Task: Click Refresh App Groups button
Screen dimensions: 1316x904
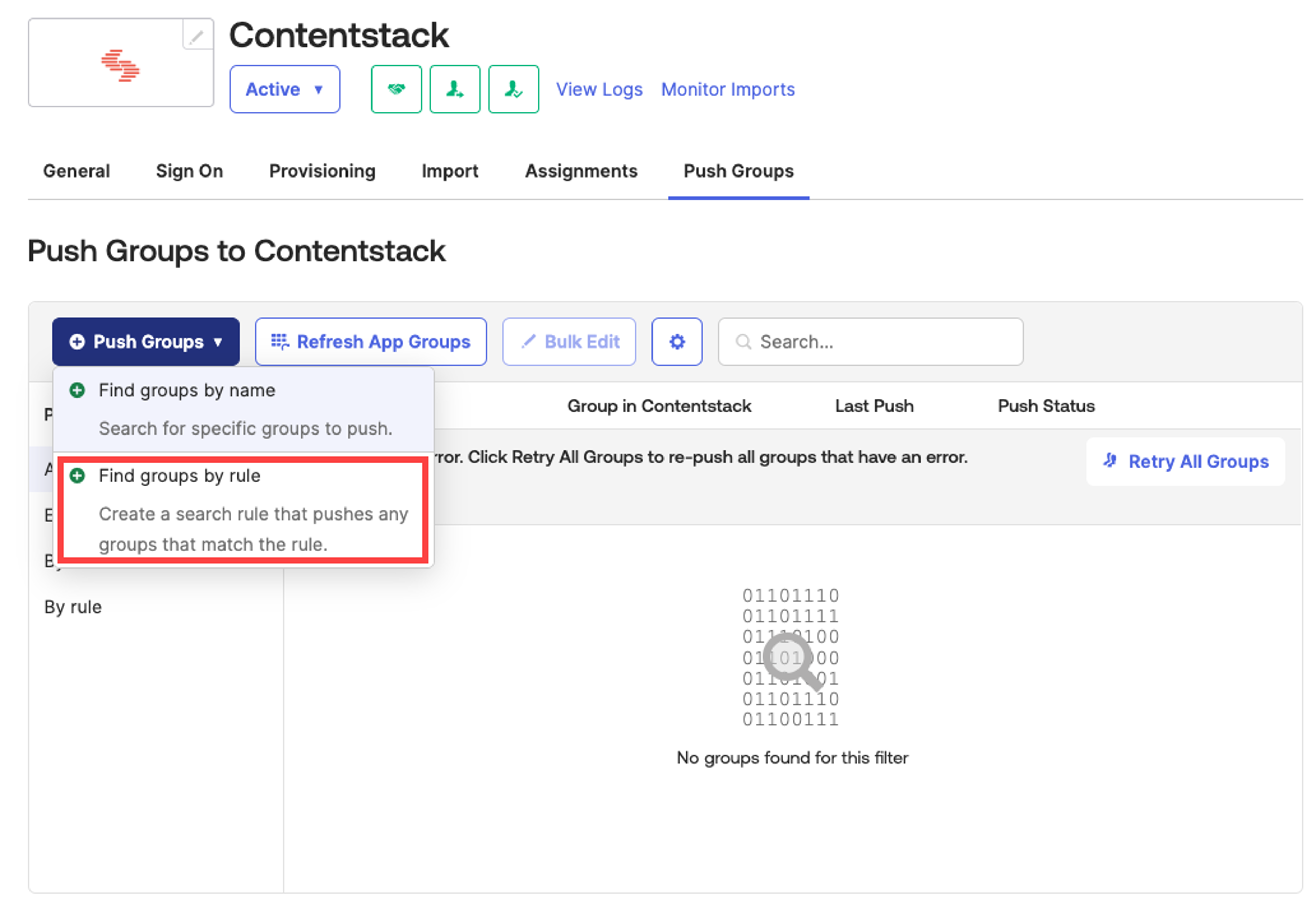Action: point(370,342)
